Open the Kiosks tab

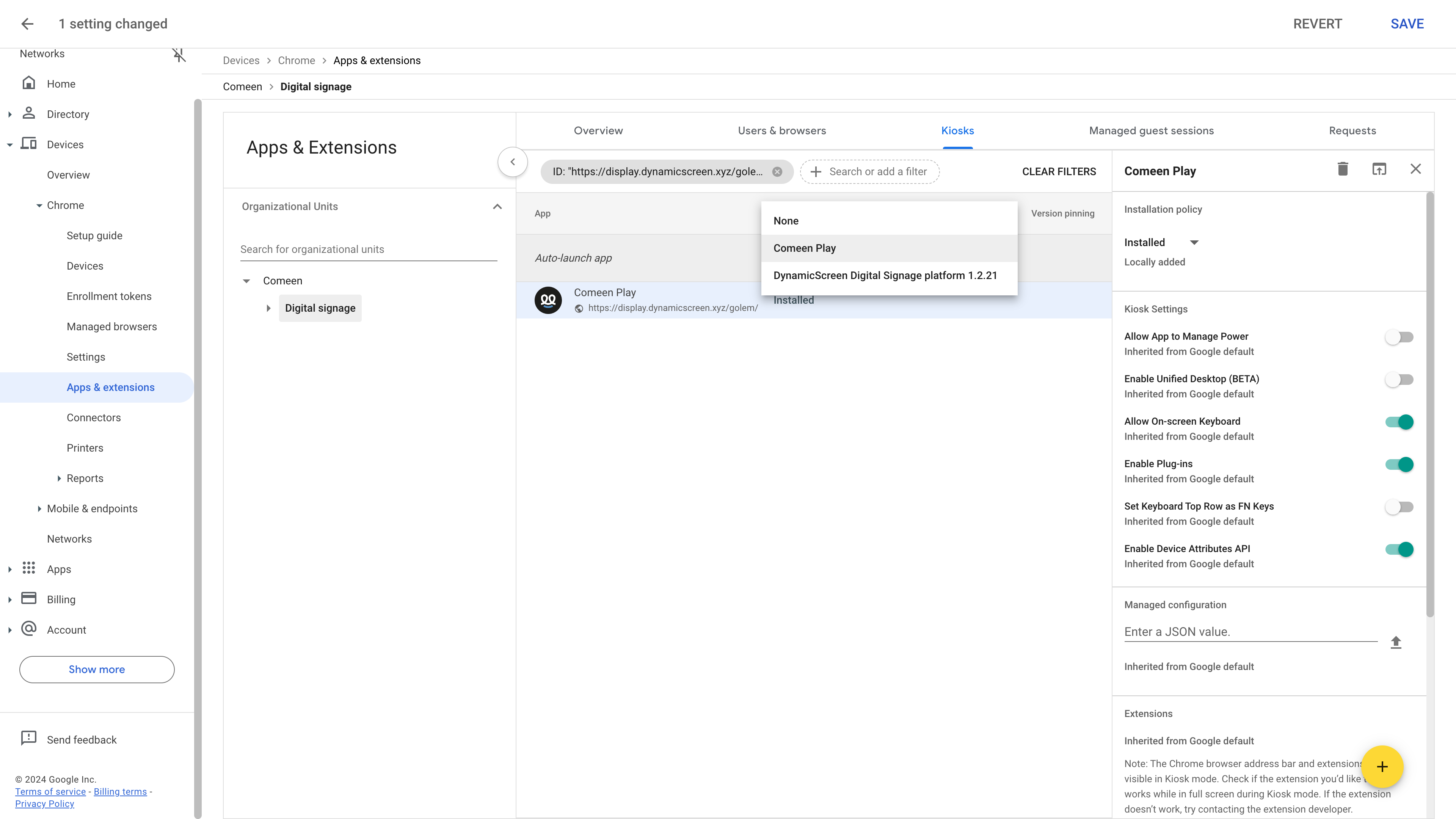pyautogui.click(x=957, y=130)
